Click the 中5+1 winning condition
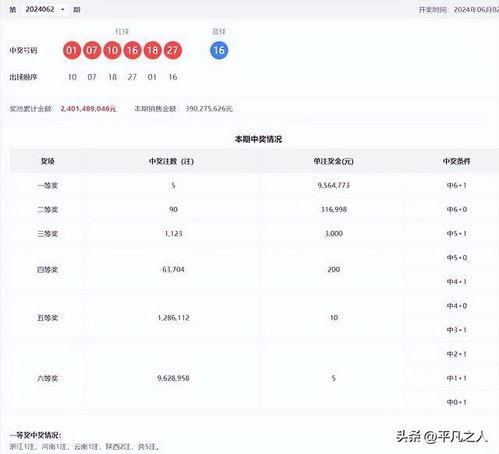 pos(457,234)
